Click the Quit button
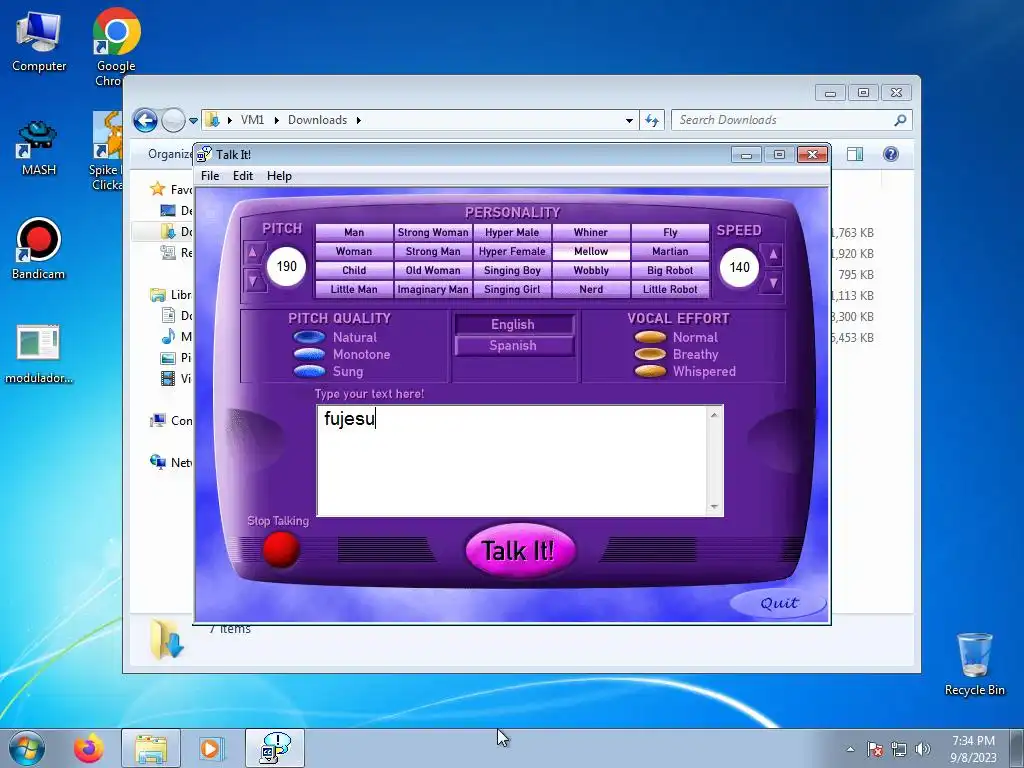Viewport: 1024px width, 768px height. (779, 603)
